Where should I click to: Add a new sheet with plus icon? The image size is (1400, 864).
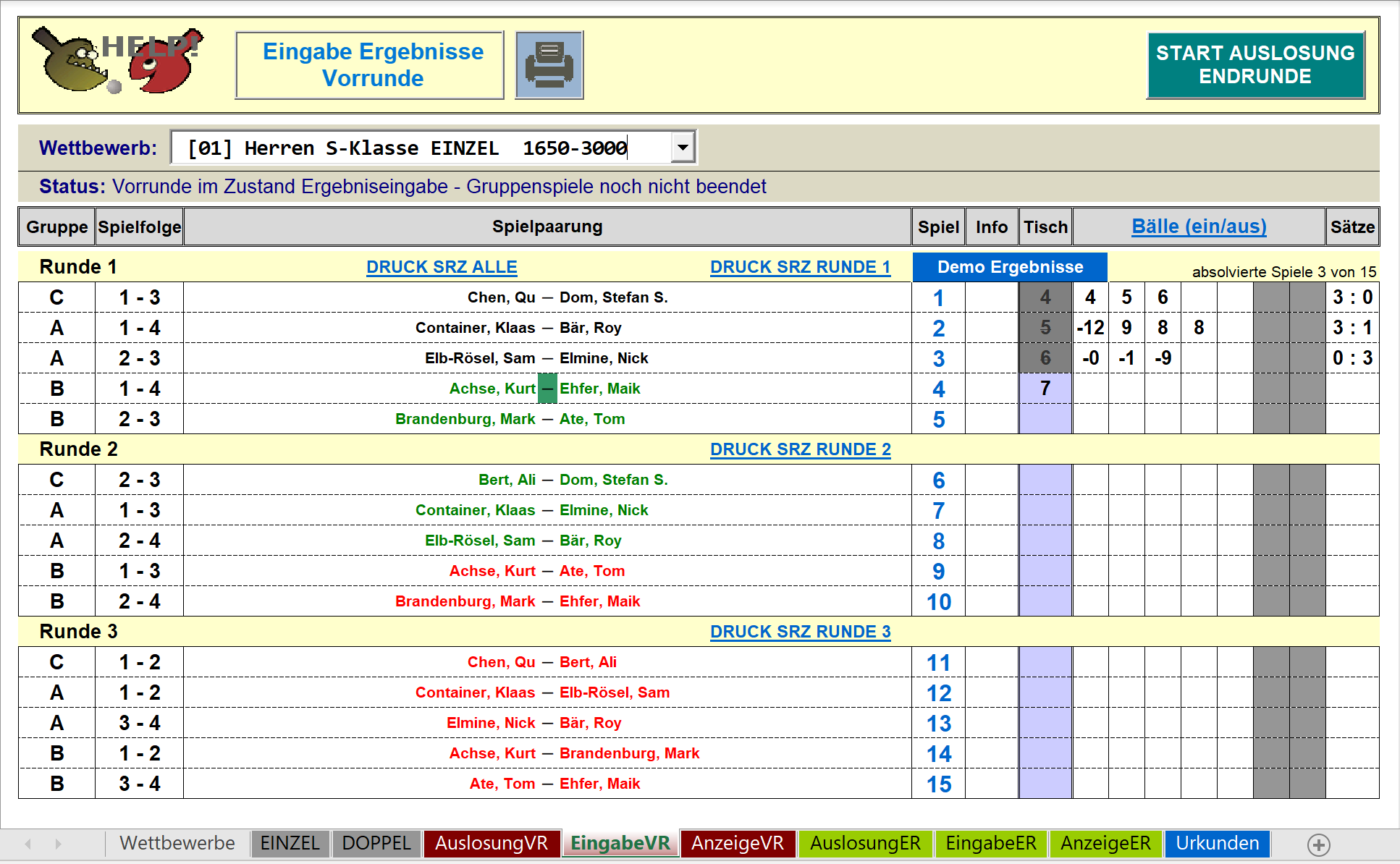[x=1318, y=844]
